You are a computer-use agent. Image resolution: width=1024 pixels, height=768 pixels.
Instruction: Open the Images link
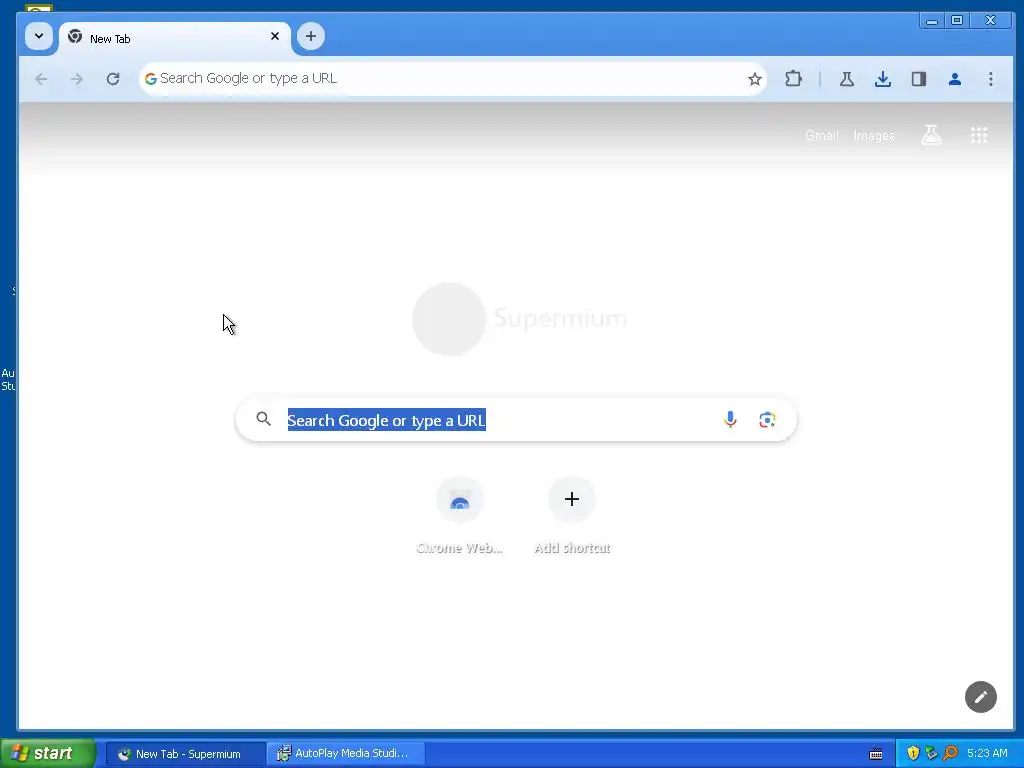874,136
